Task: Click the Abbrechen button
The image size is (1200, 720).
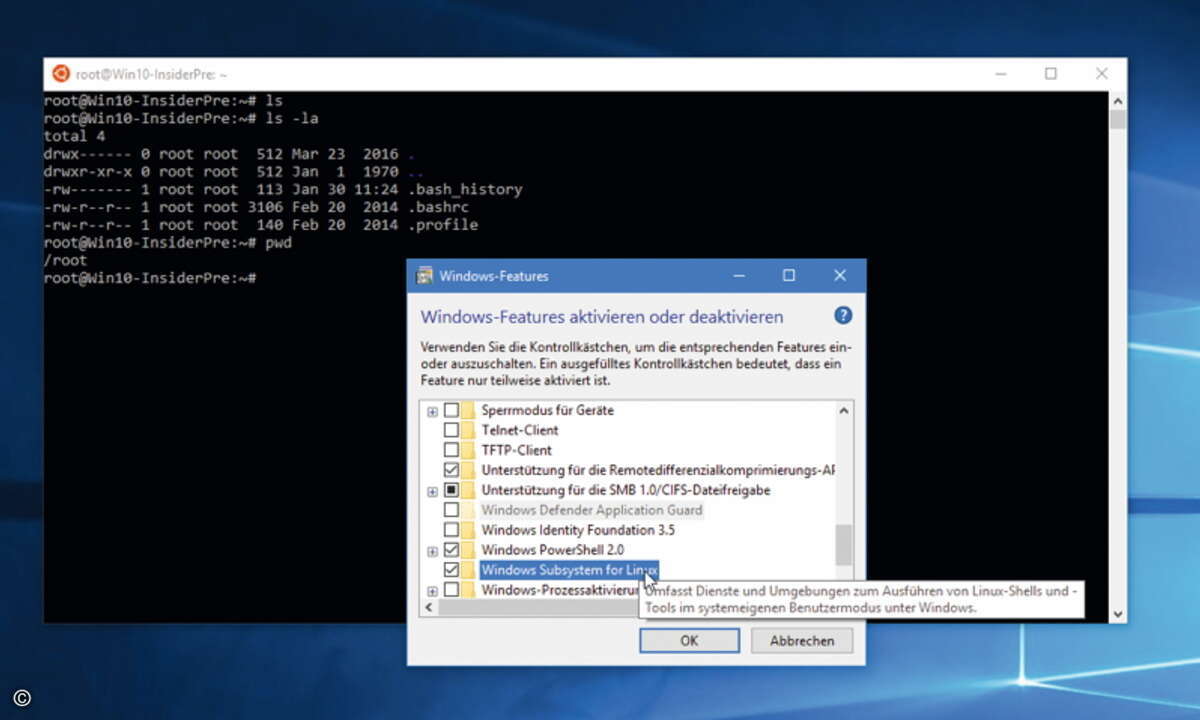Action: 802,641
